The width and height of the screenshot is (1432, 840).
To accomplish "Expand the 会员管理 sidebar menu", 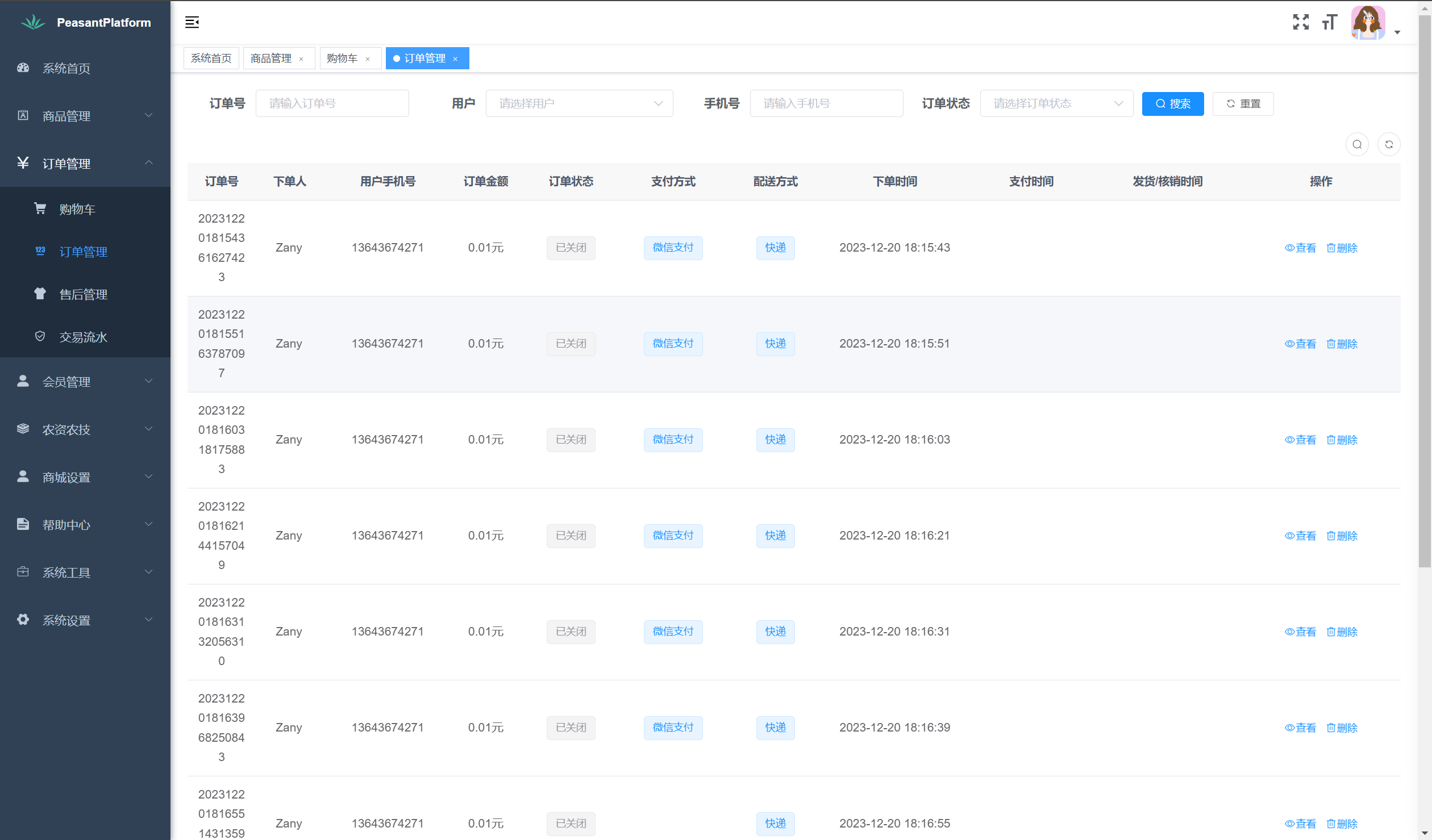I will tap(85, 382).
